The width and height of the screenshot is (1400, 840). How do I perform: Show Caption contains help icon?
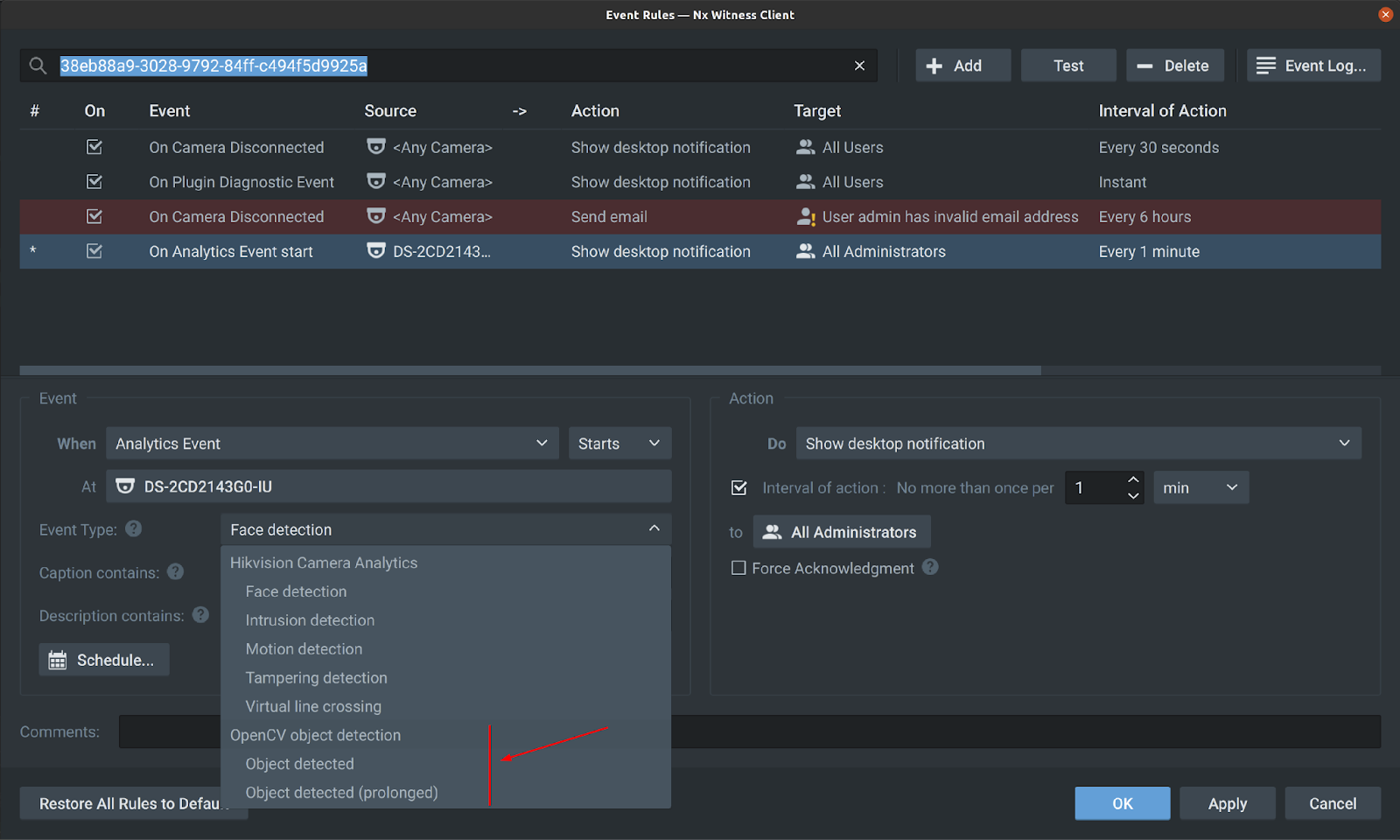(176, 571)
